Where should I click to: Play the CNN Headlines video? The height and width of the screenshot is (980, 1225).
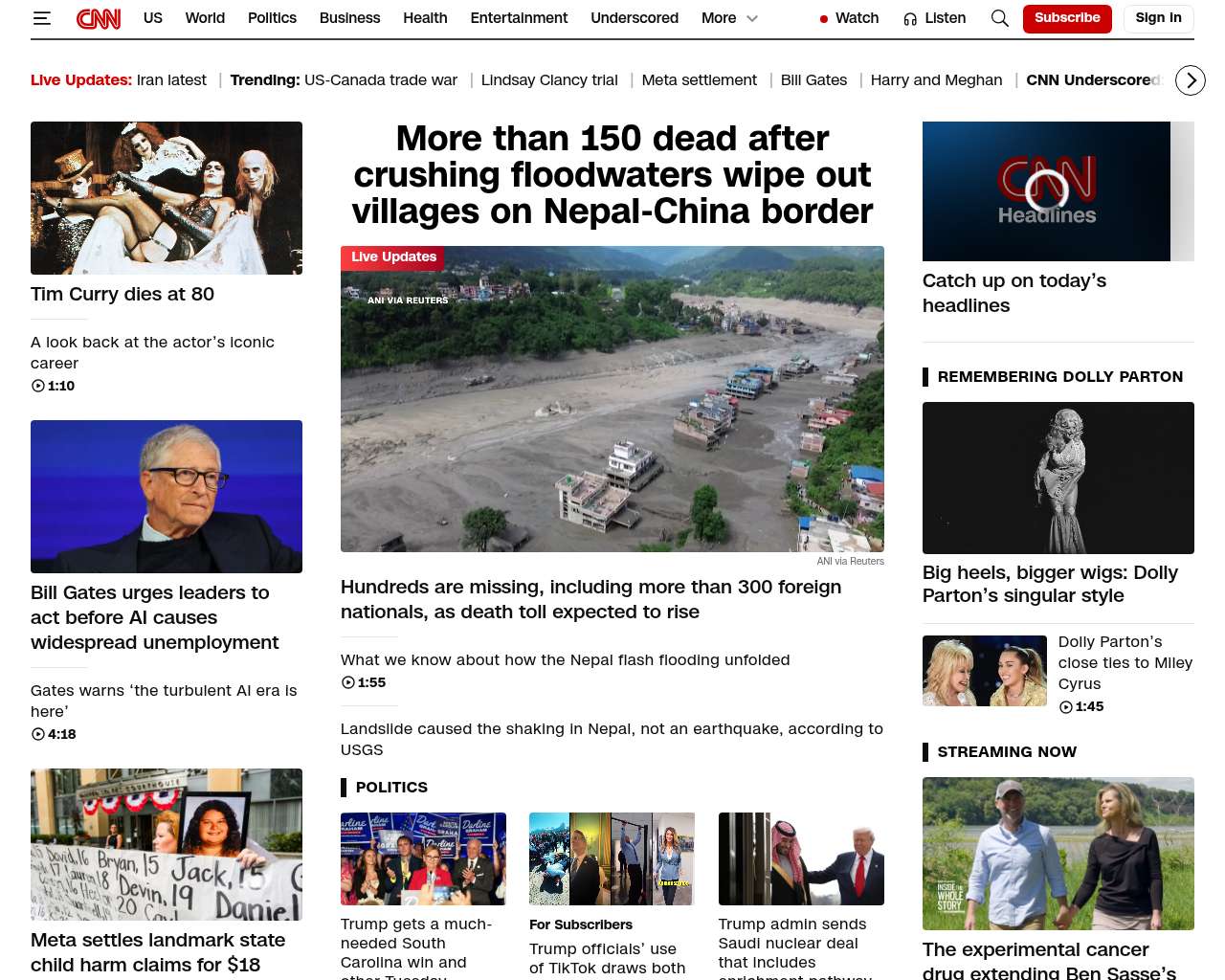[1046, 190]
